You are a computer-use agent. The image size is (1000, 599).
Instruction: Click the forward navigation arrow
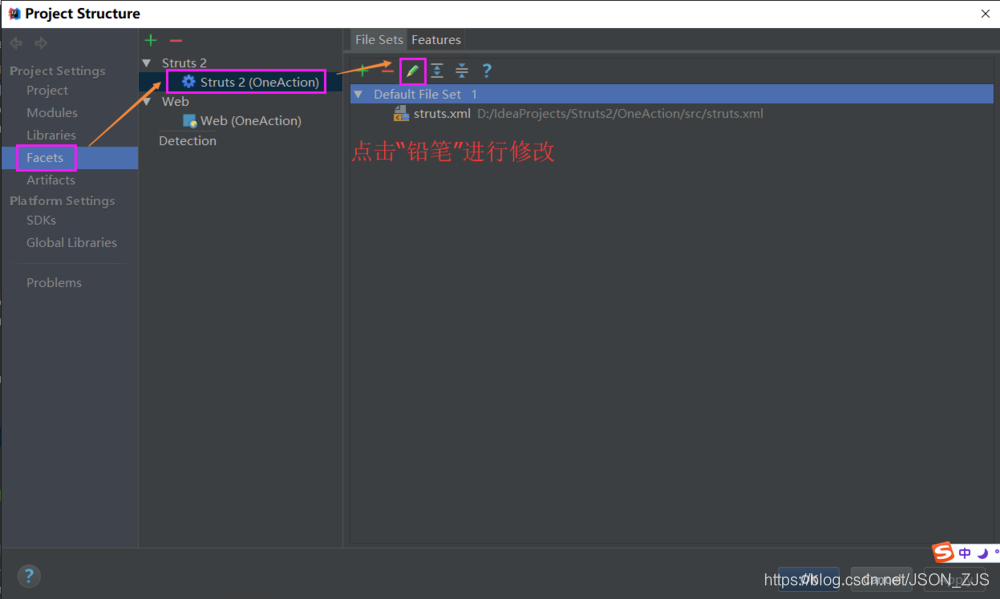pos(41,43)
